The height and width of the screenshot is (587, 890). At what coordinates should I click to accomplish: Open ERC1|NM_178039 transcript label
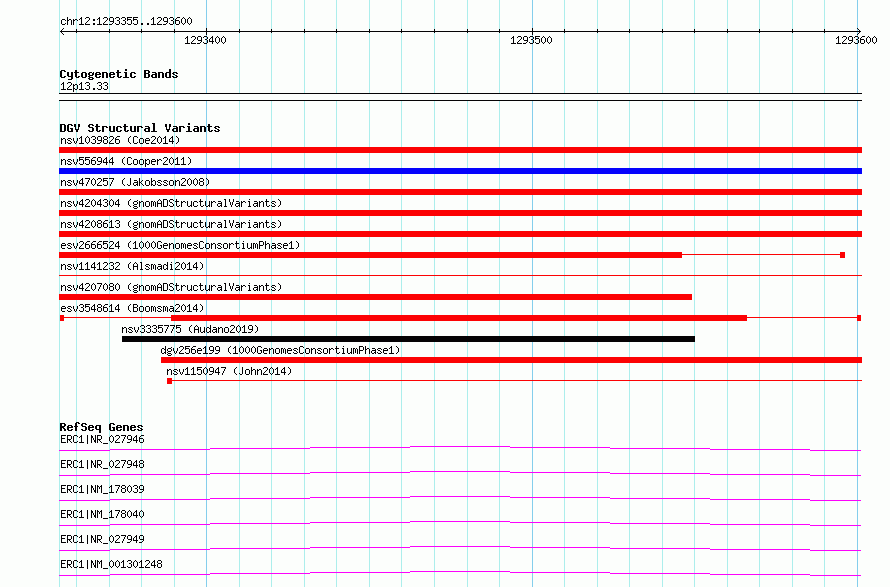102,489
